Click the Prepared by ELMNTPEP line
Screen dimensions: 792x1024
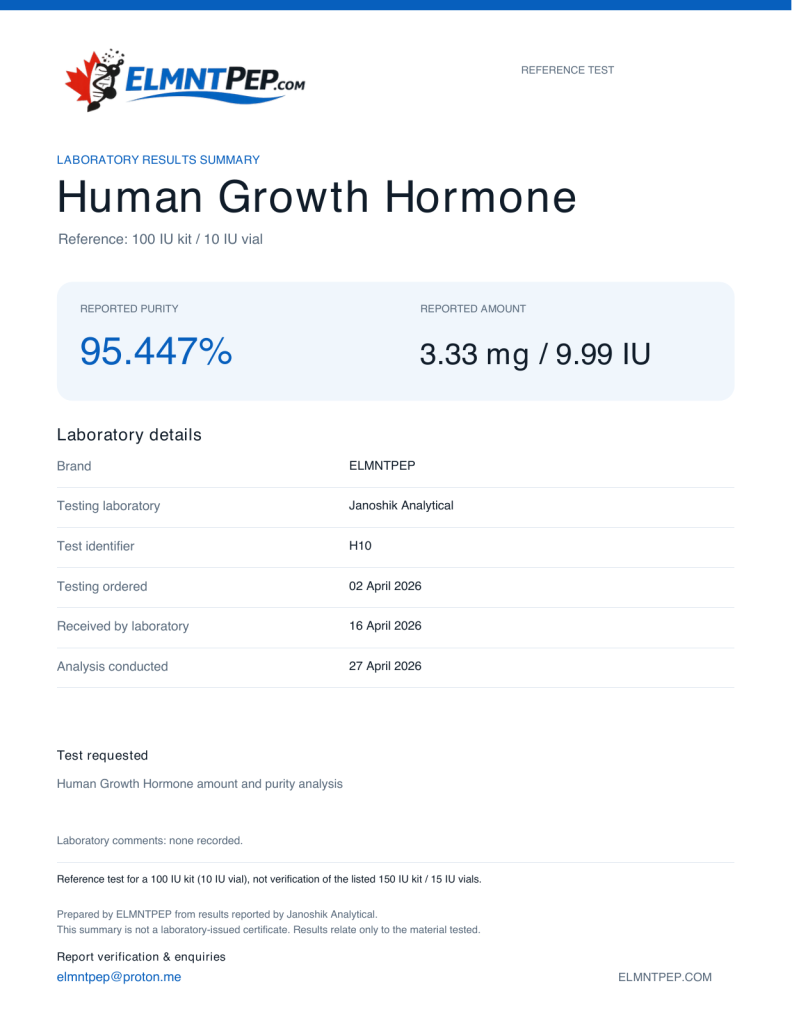tap(217, 914)
